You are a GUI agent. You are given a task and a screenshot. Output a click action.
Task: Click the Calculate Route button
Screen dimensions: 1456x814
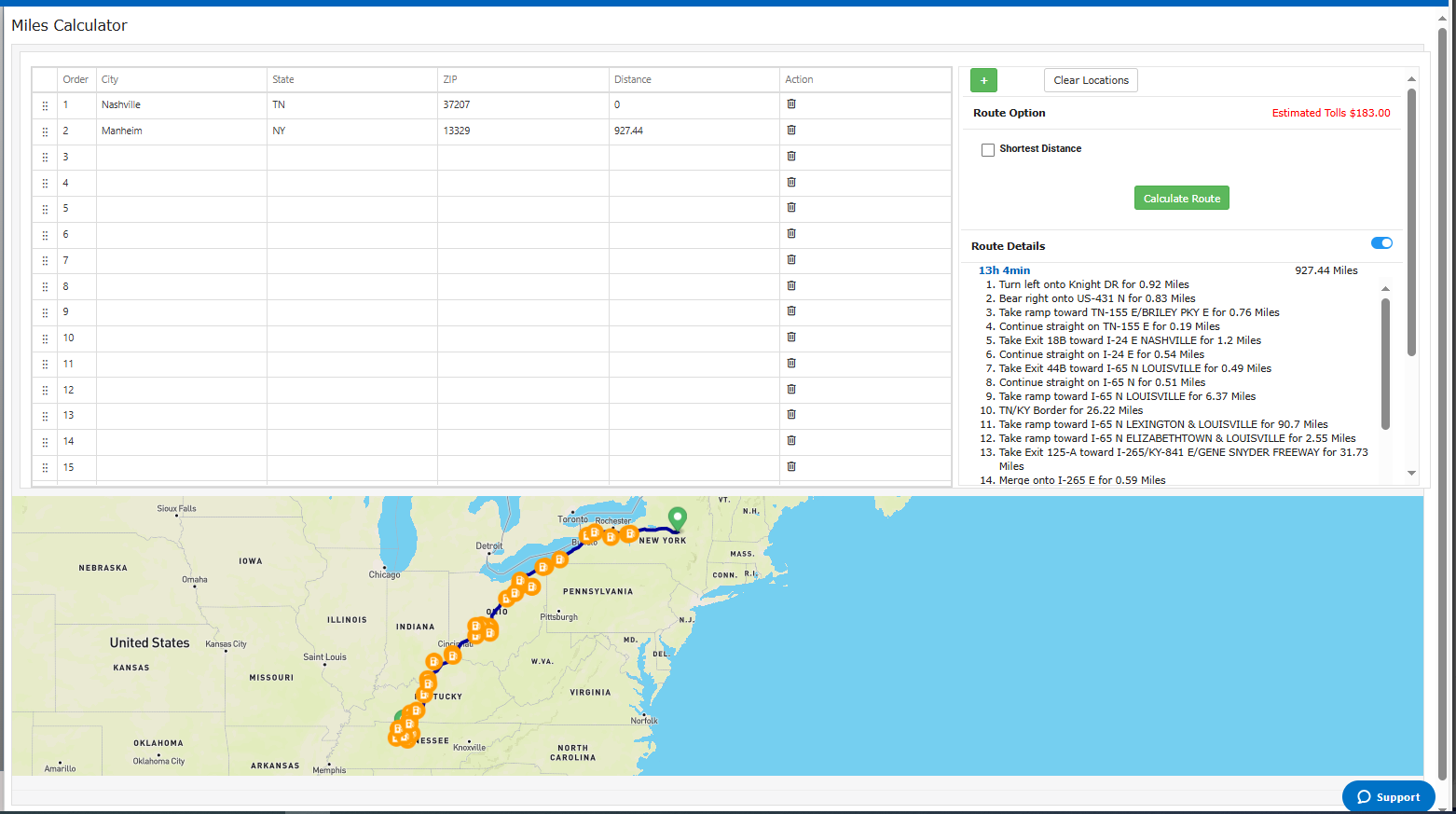tap(1181, 199)
